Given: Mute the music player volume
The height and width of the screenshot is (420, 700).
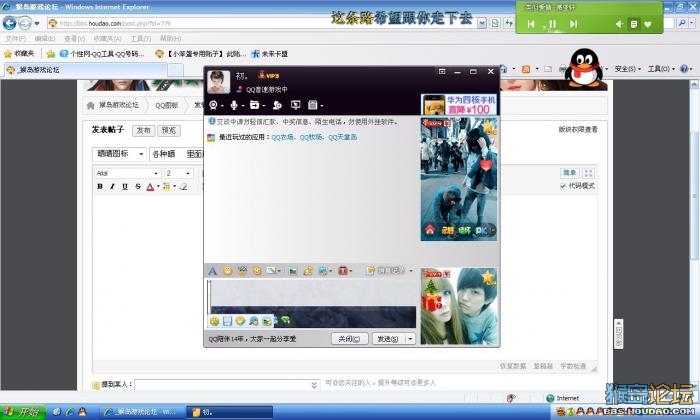Looking at the screenshot, I should tap(619, 24).
